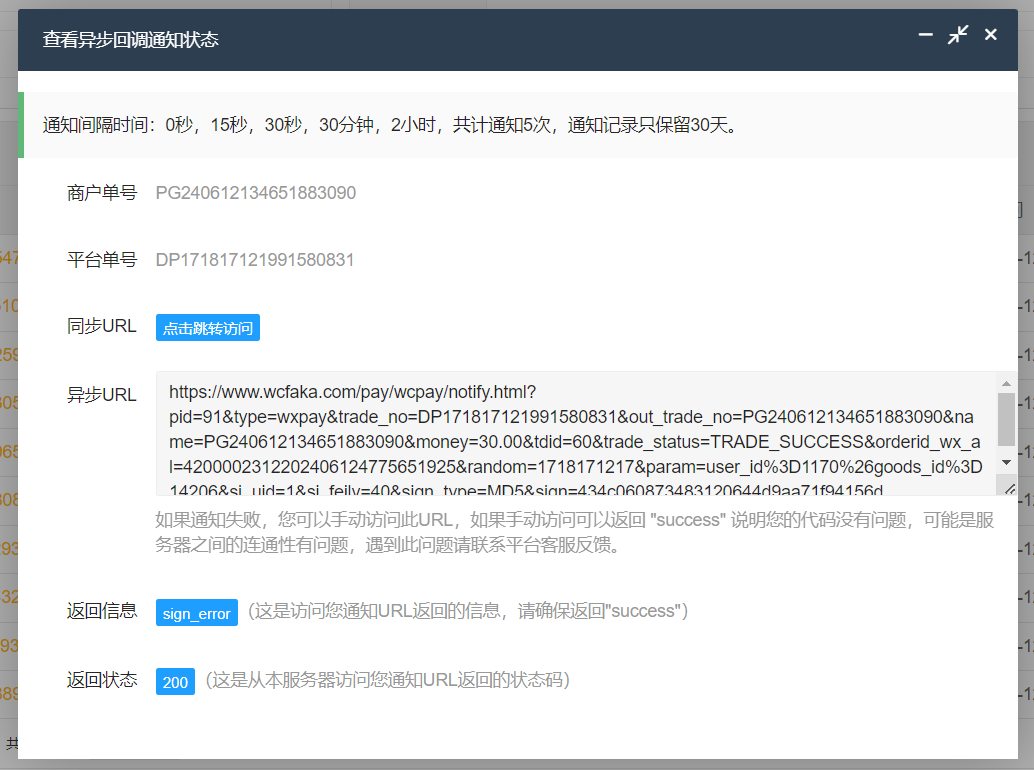Click the sign_error return info badge

pos(197,613)
